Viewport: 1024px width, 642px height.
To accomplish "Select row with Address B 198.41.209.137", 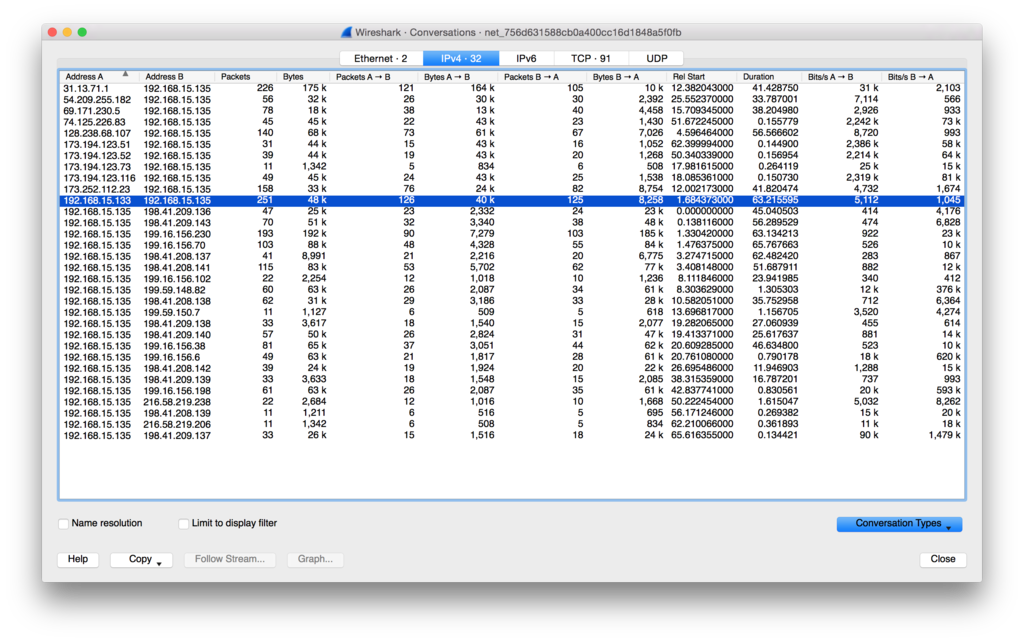I will tap(512, 435).
